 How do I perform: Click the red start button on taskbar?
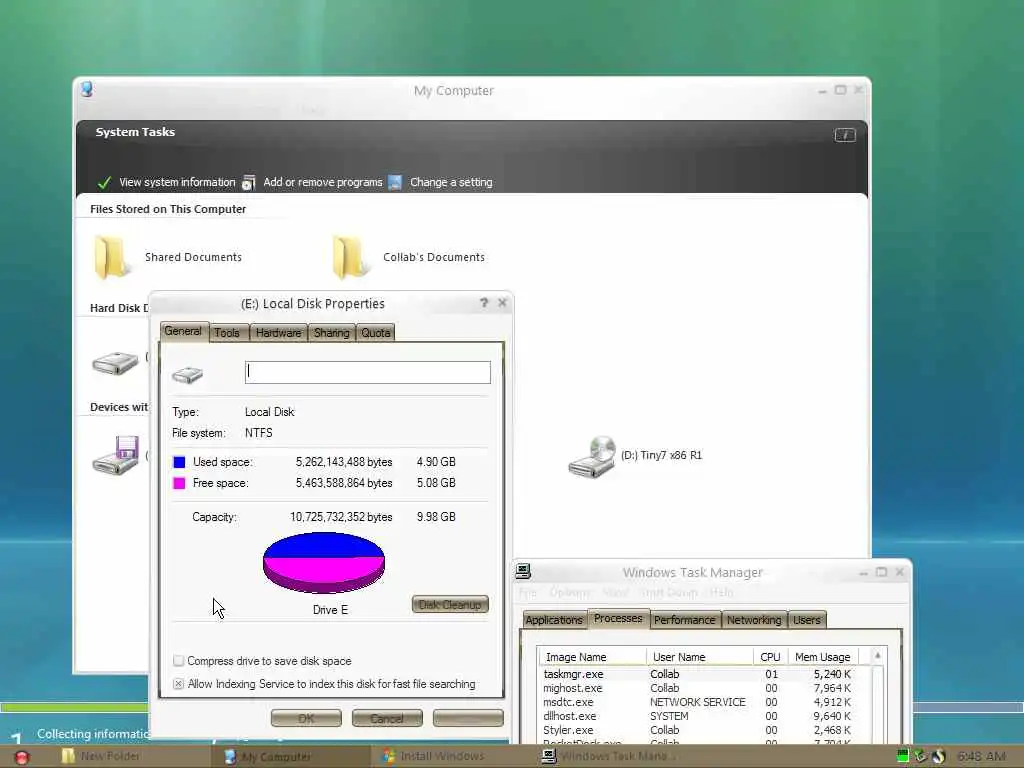[22, 757]
